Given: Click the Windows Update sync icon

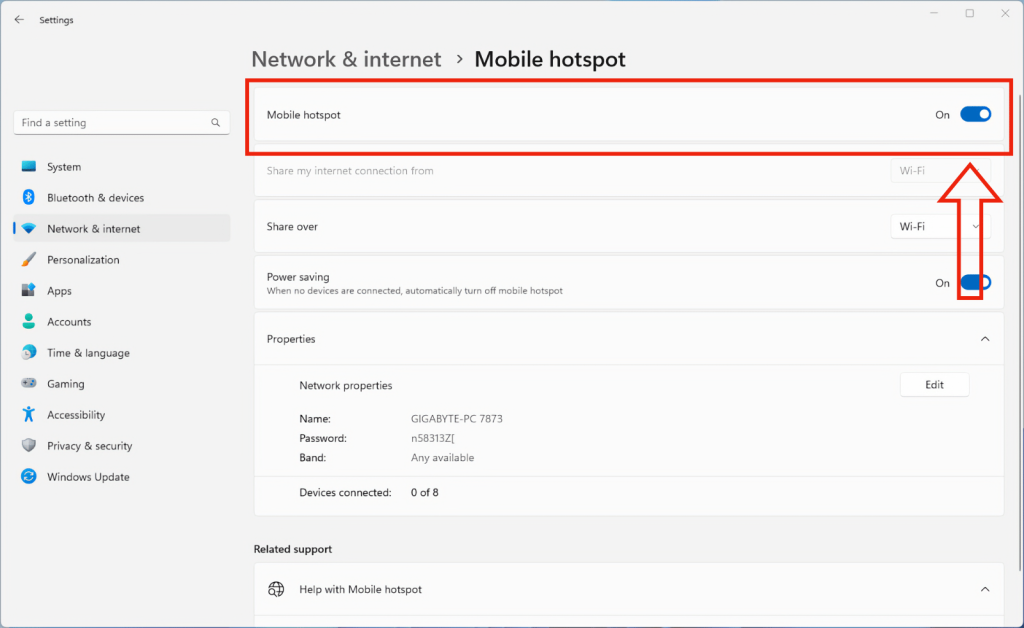Looking at the screenshot, I should point(29,477).
